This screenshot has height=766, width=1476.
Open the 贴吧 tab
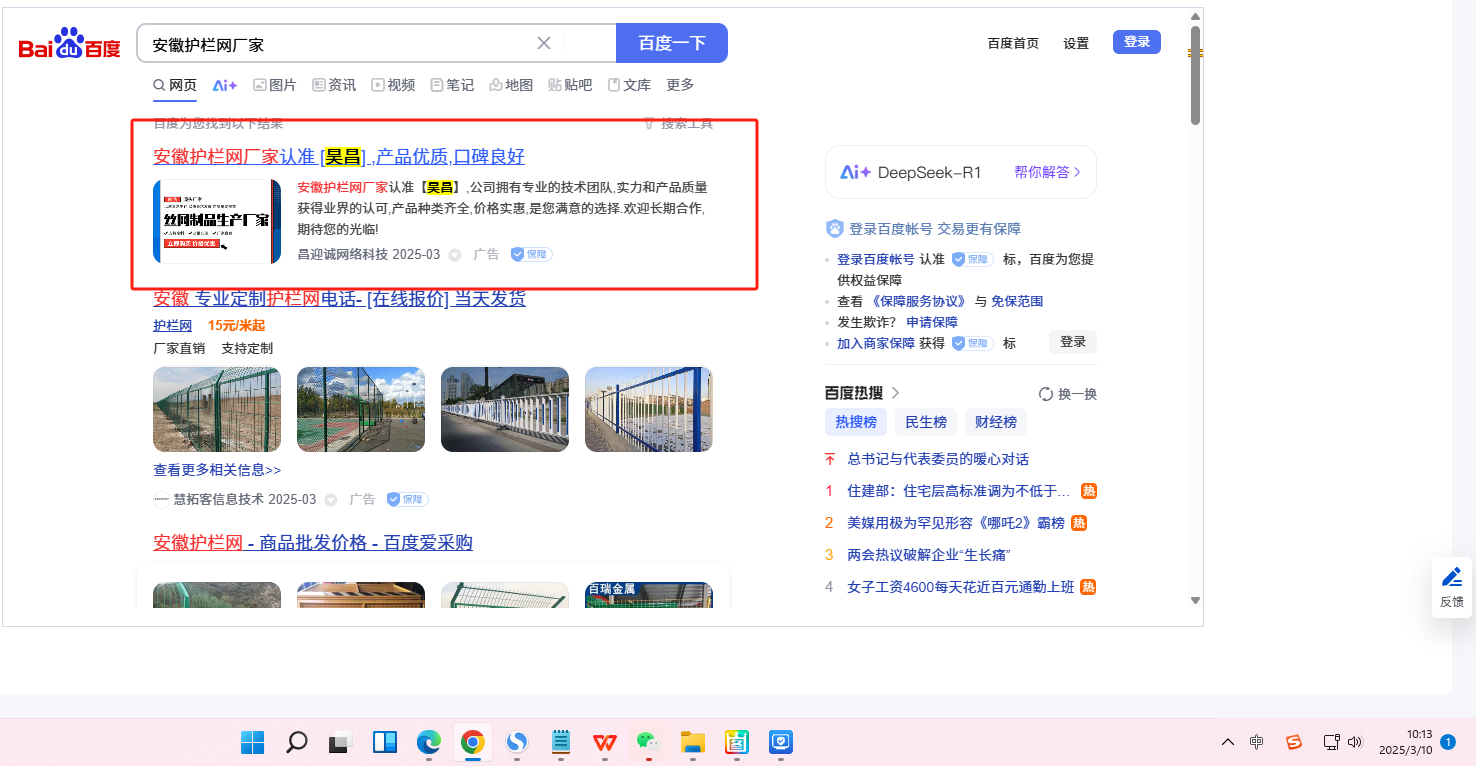click(570, 85)
